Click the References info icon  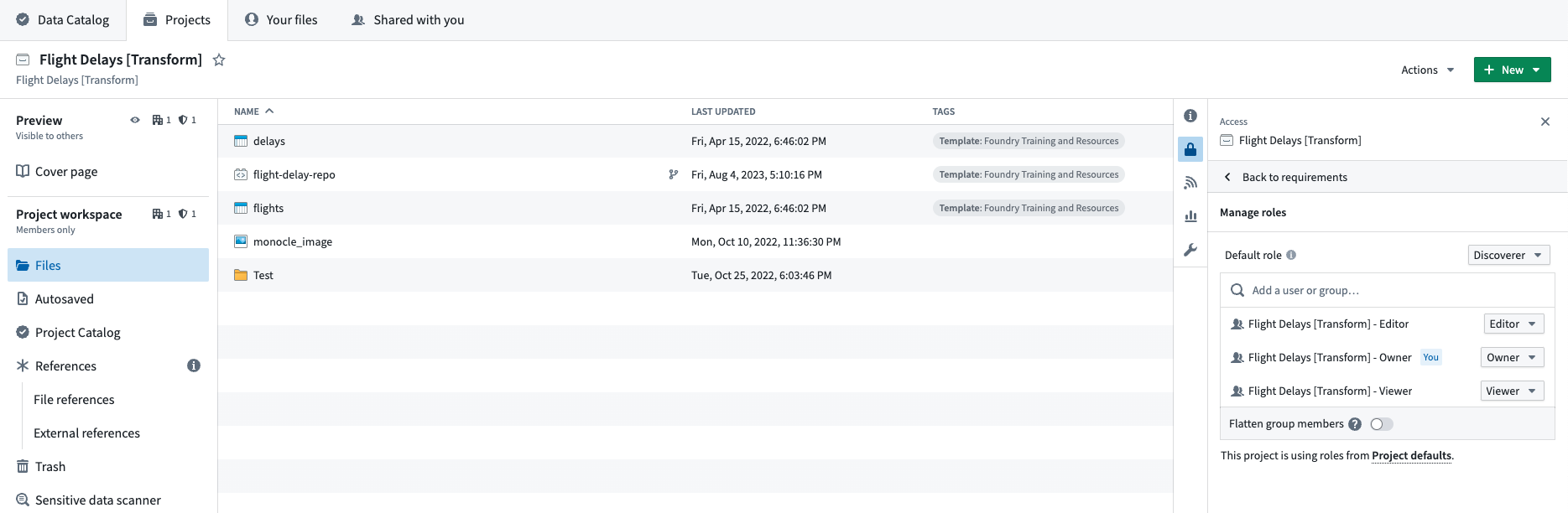click(194, 365)
